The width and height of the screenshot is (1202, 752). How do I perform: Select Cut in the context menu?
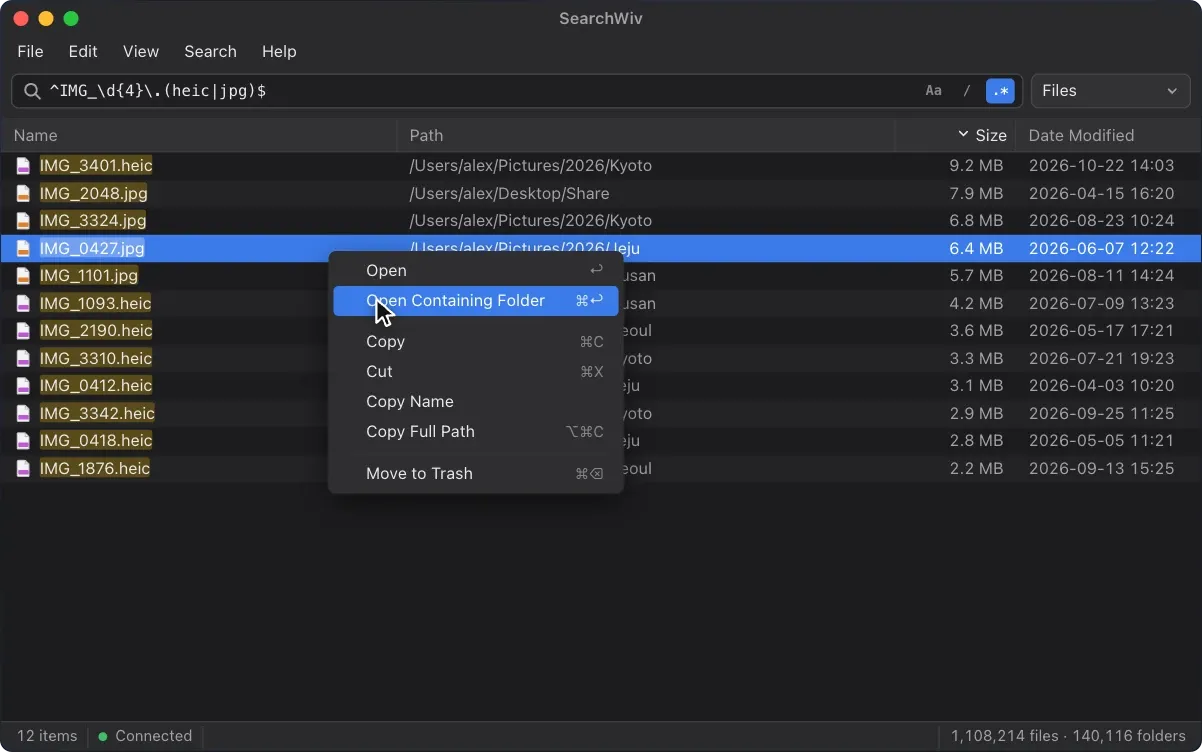point(476,371)
